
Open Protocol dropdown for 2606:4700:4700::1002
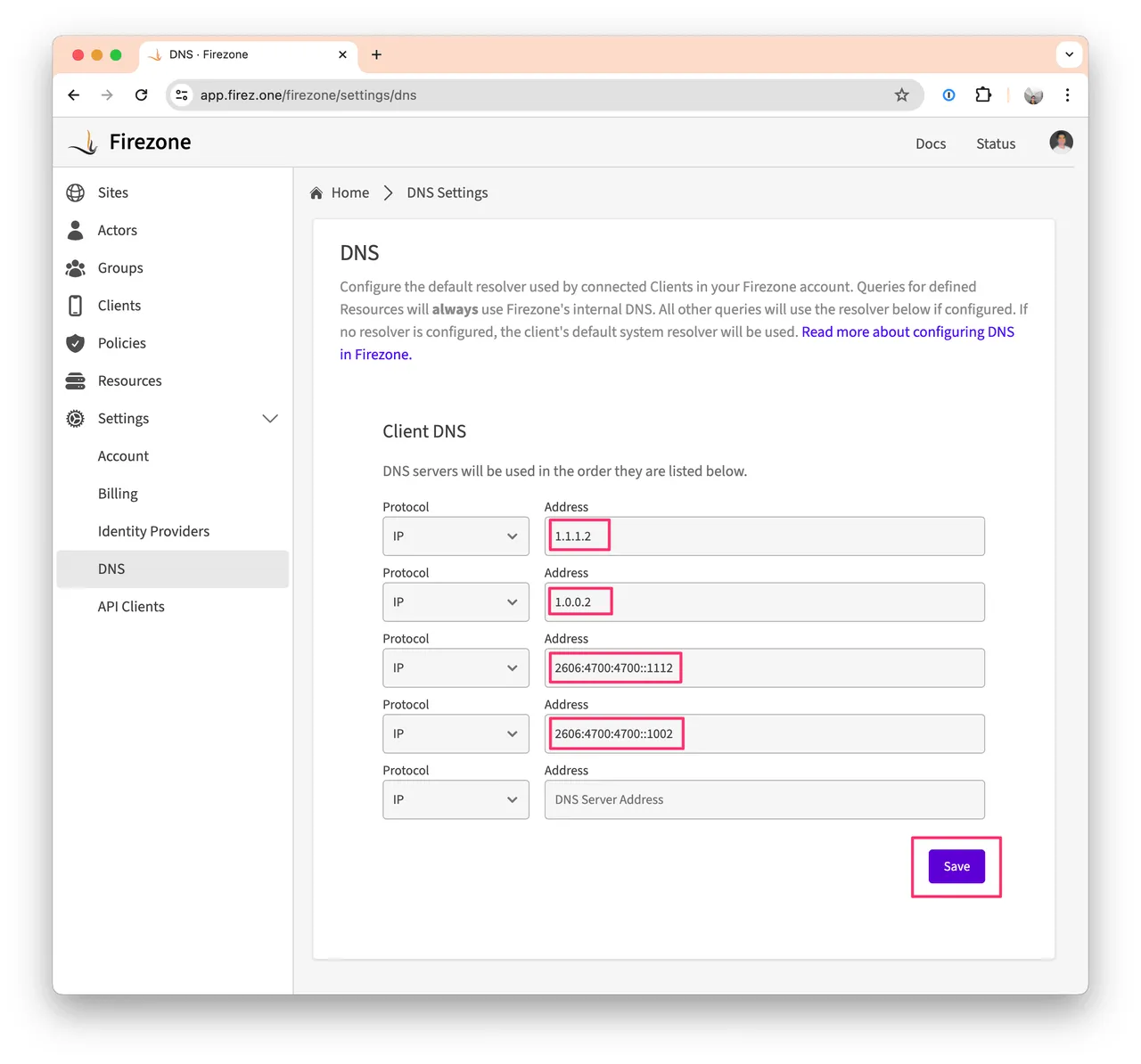click(456, 734)
